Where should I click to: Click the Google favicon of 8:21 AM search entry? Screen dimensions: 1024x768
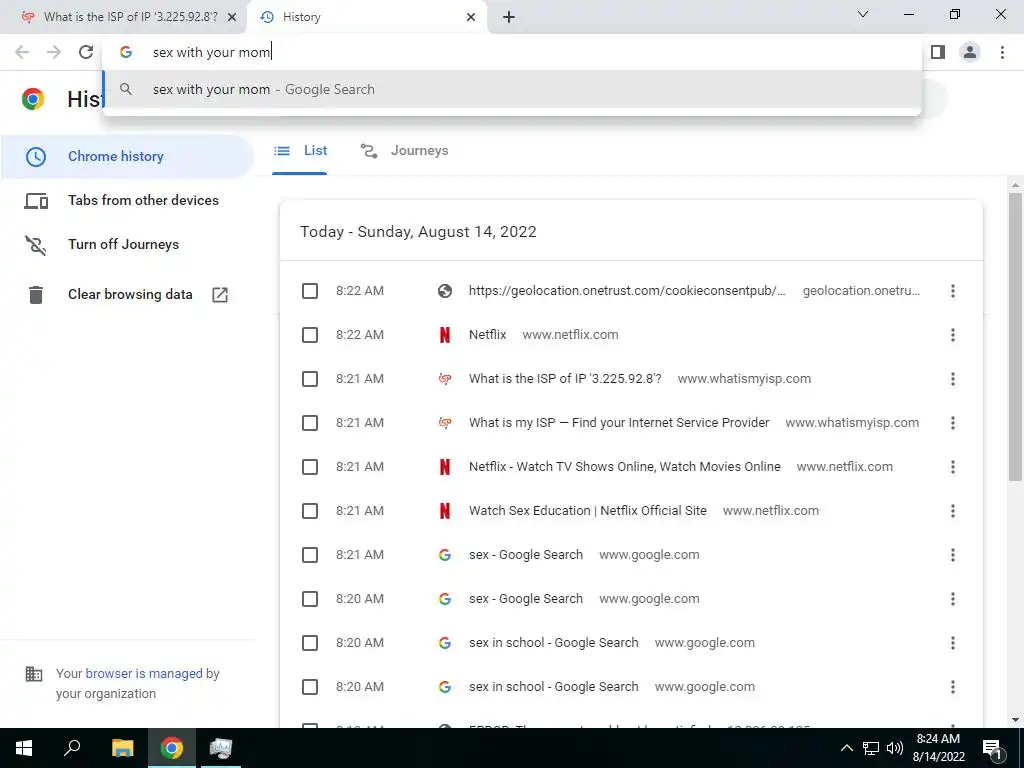tap(445, 555)
